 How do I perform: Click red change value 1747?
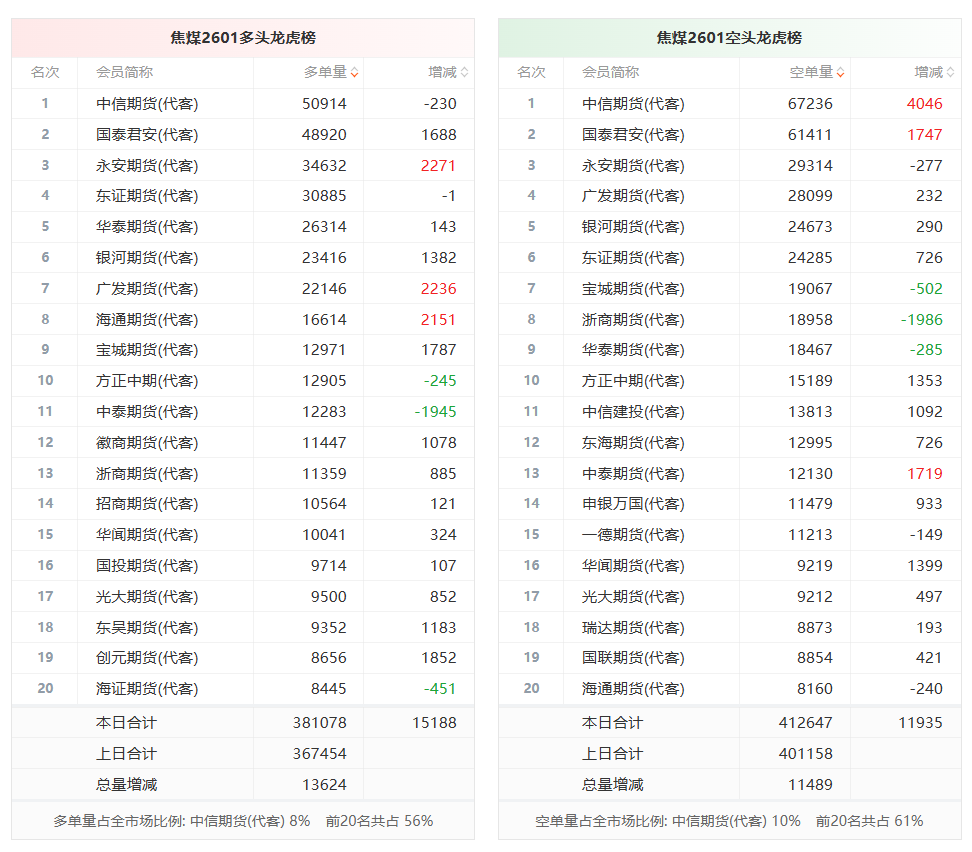click(x=924, y=135)
